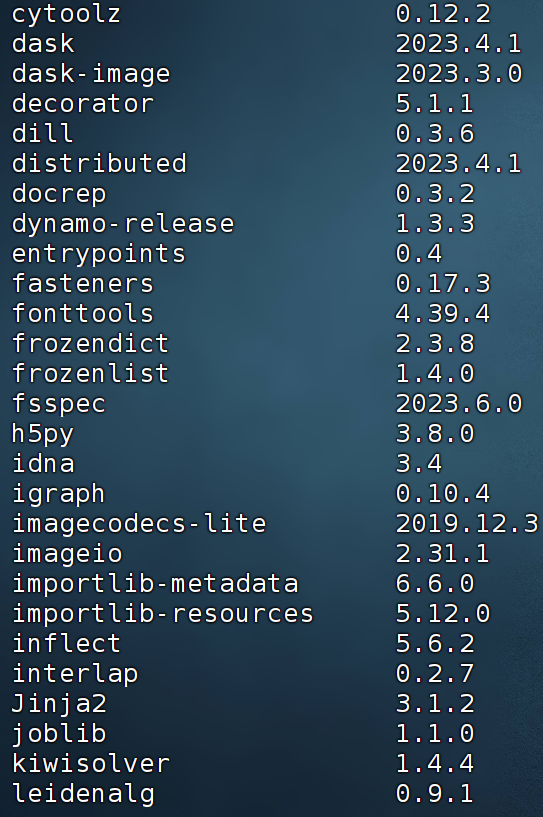This screenshot has width=543, height=817.
Task: Click version 2.31.1 of imageio
Action: 443,553
